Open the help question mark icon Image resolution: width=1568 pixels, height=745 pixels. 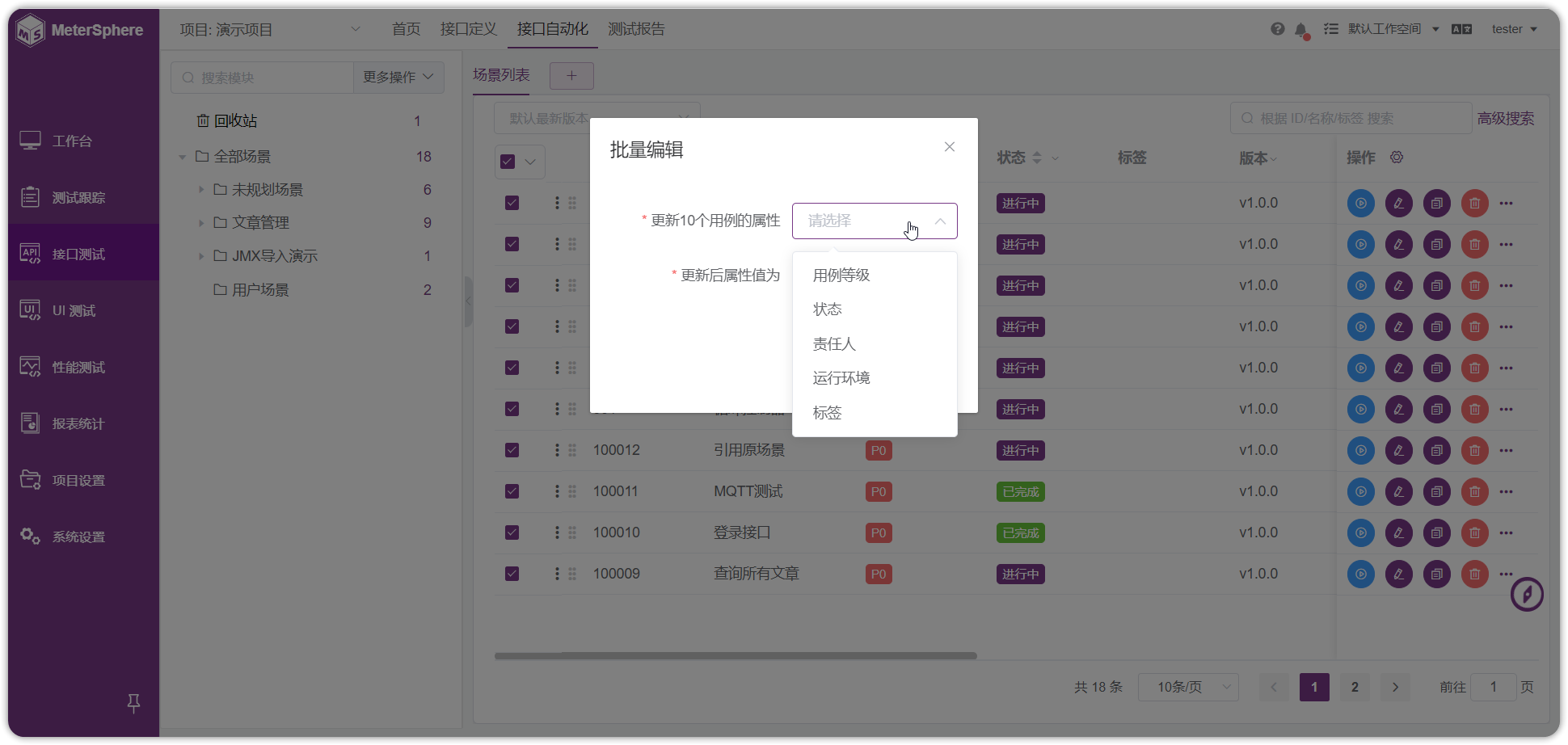click(1278, 29)
